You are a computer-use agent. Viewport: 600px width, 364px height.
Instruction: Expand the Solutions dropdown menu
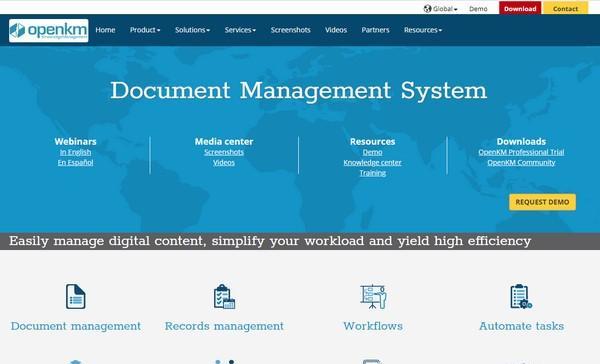click(x=192, y=30)
